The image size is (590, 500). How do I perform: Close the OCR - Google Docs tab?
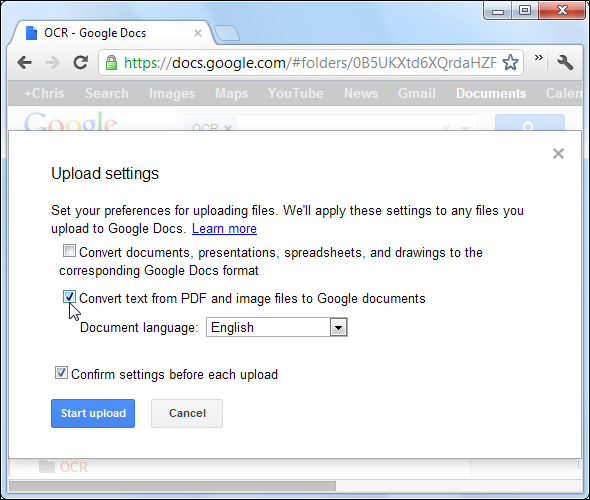pyautogui.click(x=198, y=33)
